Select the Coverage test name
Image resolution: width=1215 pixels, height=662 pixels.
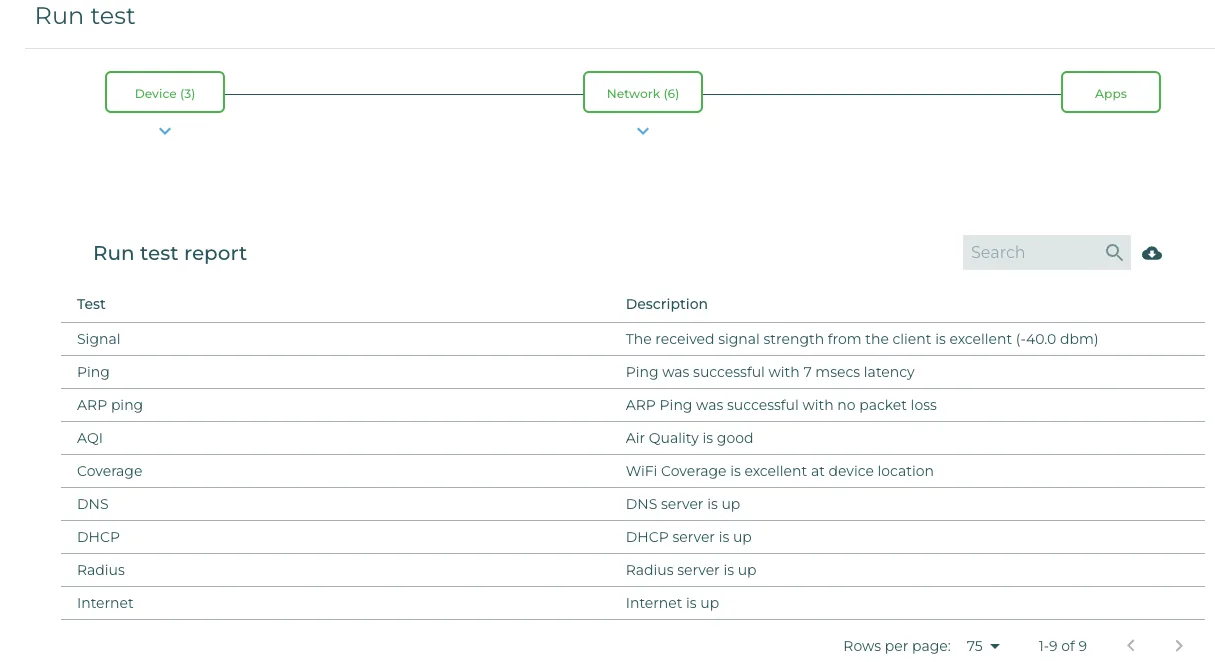point(110,471)
